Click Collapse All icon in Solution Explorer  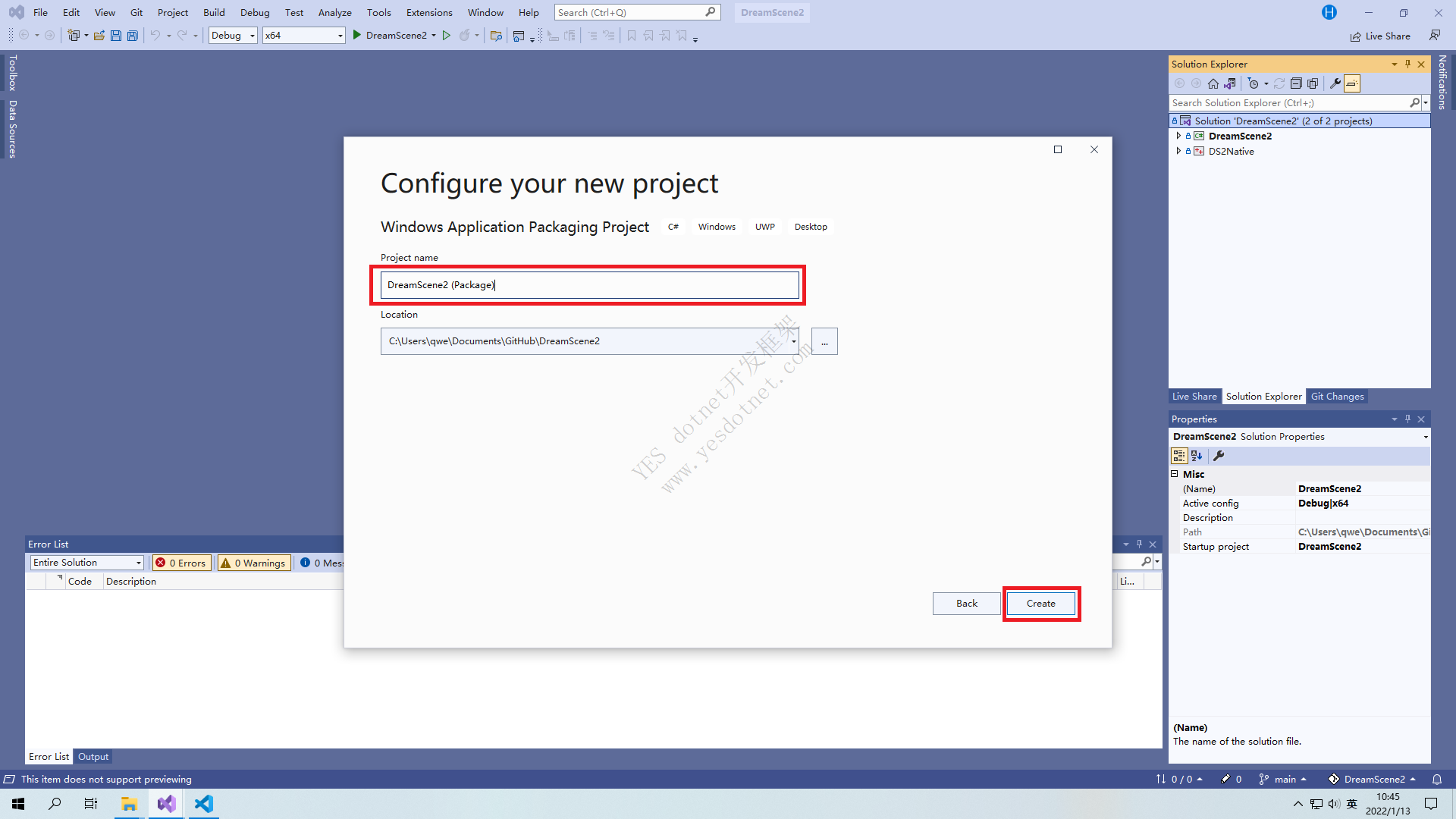coord(1296,83)
